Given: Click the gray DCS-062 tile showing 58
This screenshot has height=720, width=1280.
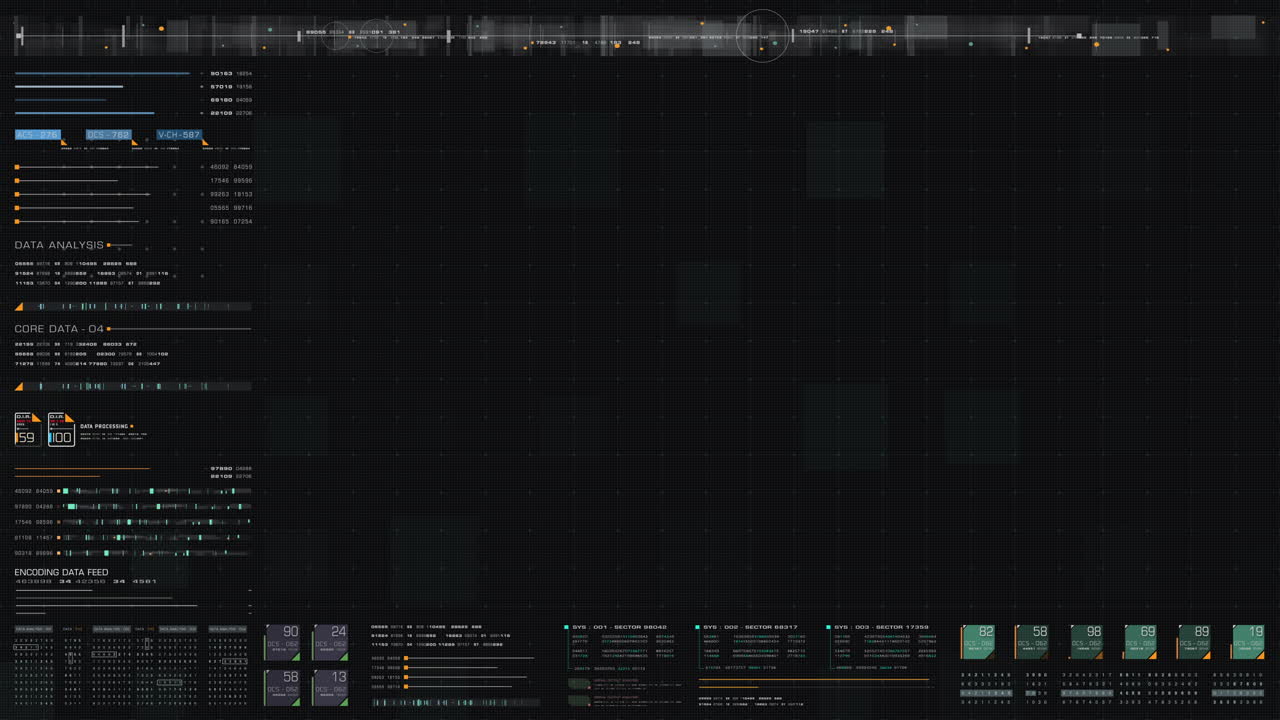Looking at the screenshot, I should (x=282, y=687).
